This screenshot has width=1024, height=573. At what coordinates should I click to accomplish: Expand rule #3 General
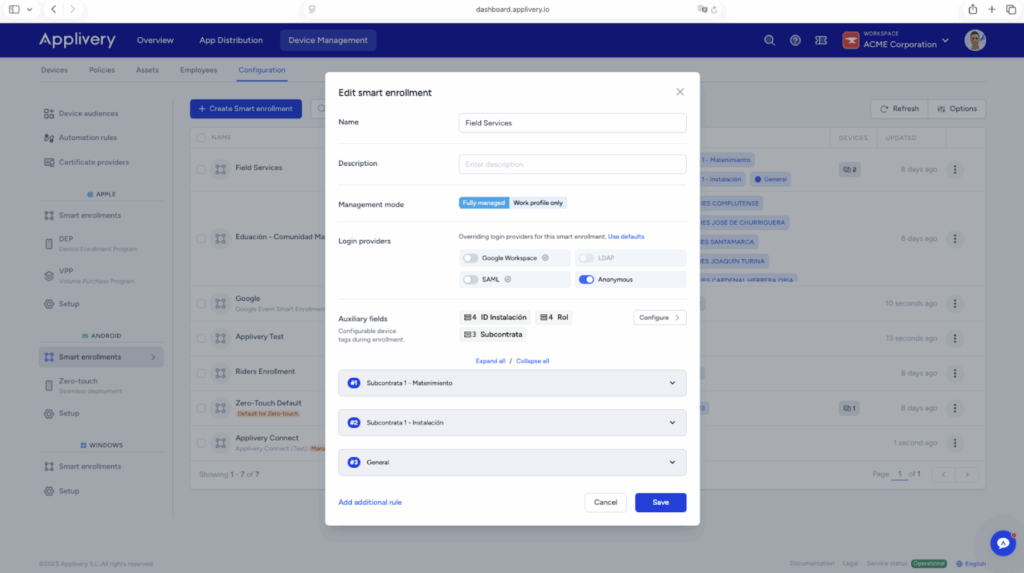(512, 463)
